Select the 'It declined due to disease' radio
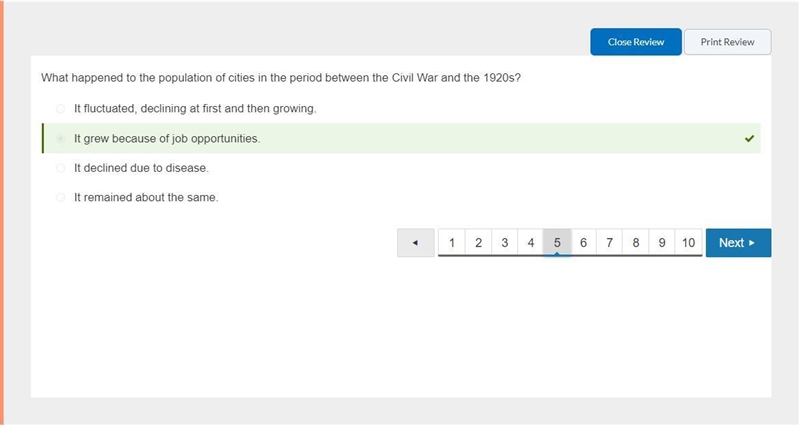Viewport: 800px width, 426px height. pos(61,168)
